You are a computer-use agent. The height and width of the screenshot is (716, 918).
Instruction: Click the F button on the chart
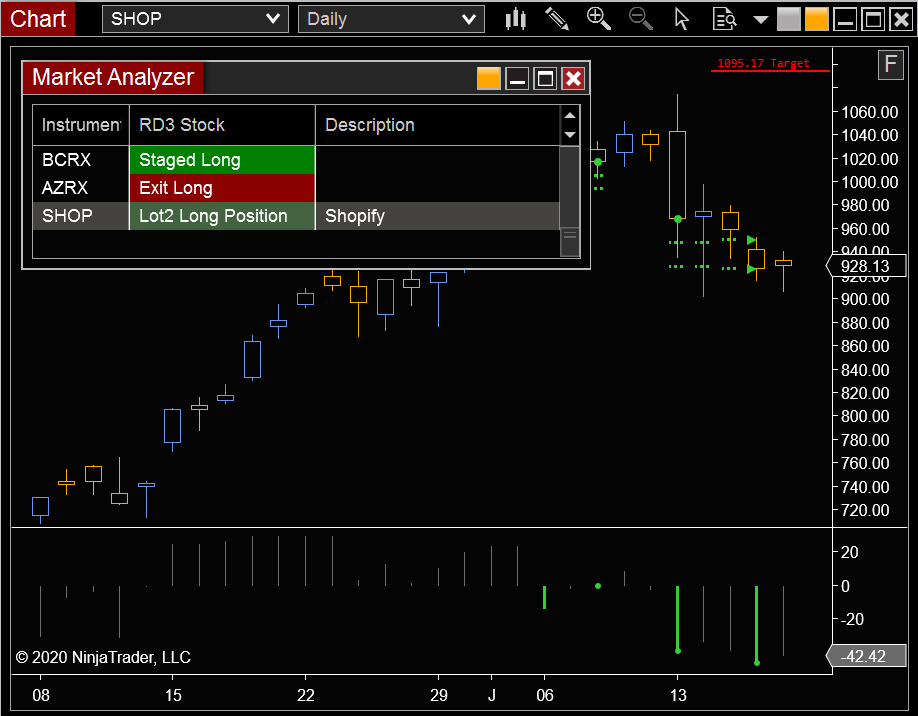(x=889, y=64)
